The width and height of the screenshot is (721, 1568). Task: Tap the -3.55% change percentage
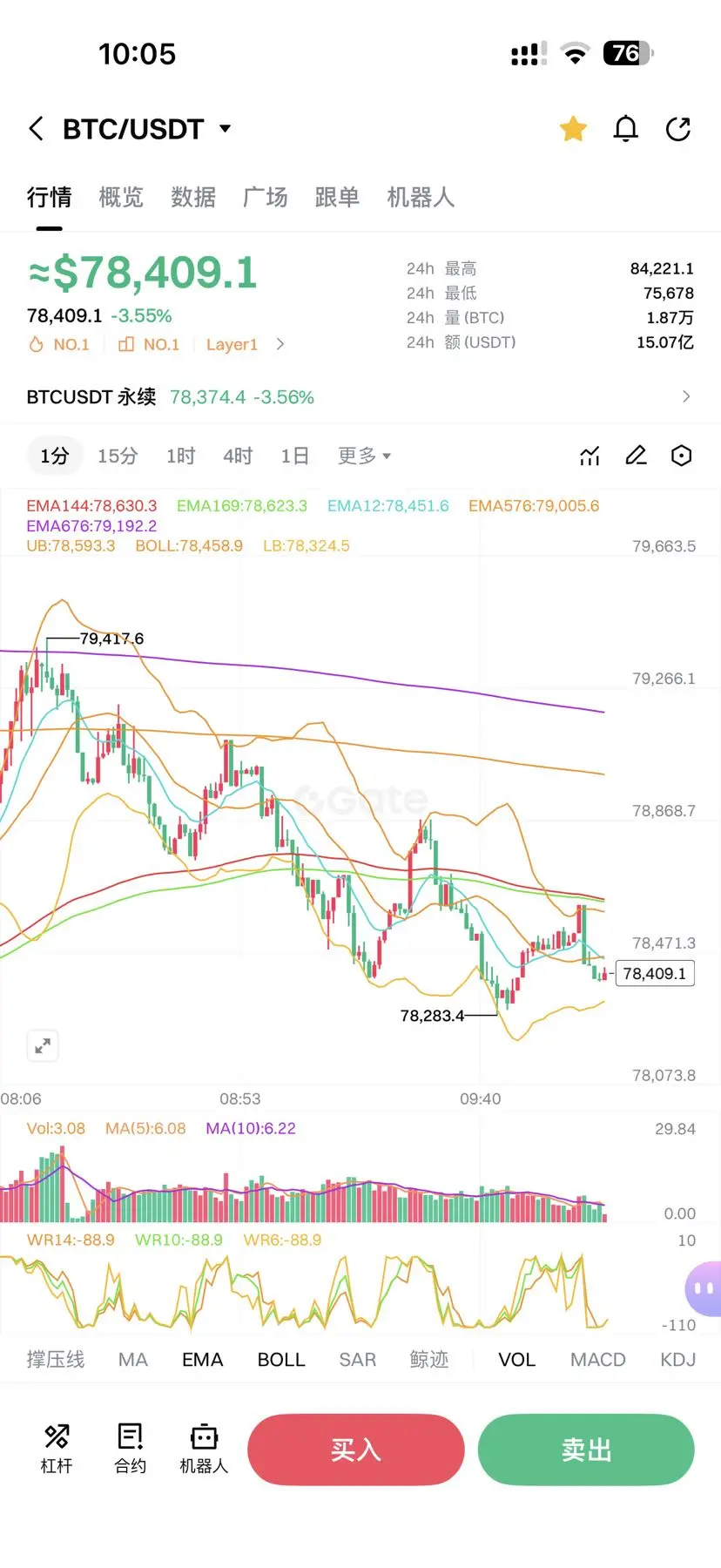pos(141,316)
